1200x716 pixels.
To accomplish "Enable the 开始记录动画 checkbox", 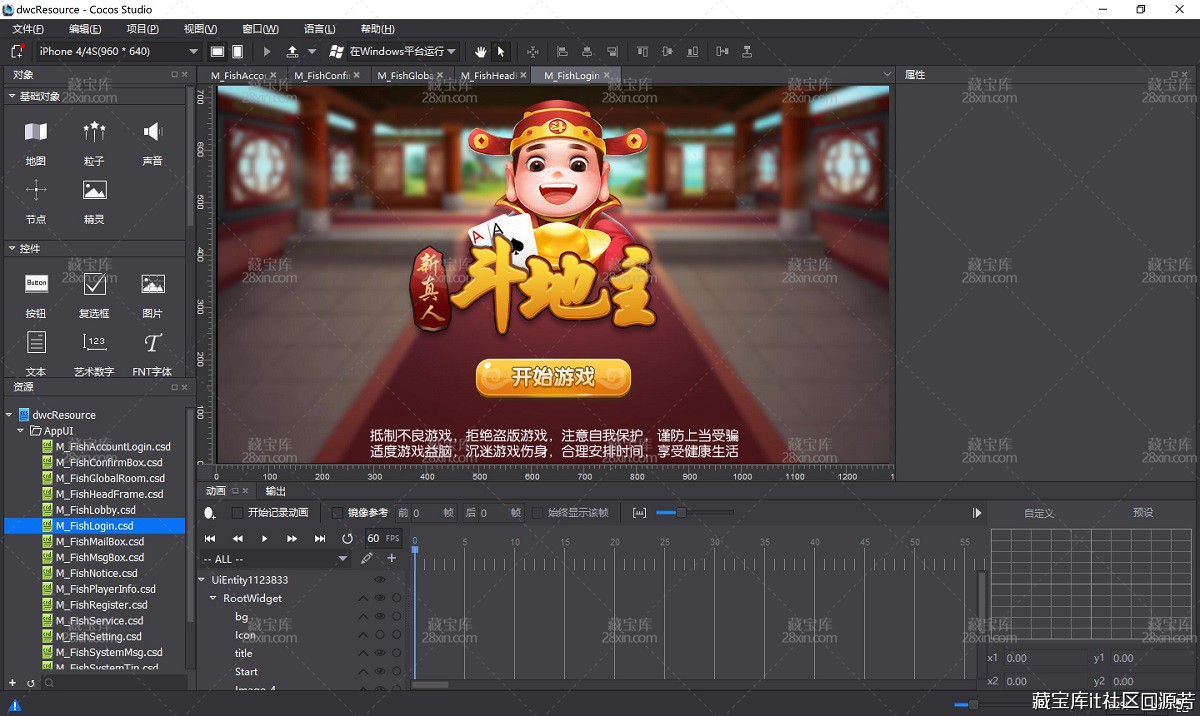I will click(x=237, y=512).
